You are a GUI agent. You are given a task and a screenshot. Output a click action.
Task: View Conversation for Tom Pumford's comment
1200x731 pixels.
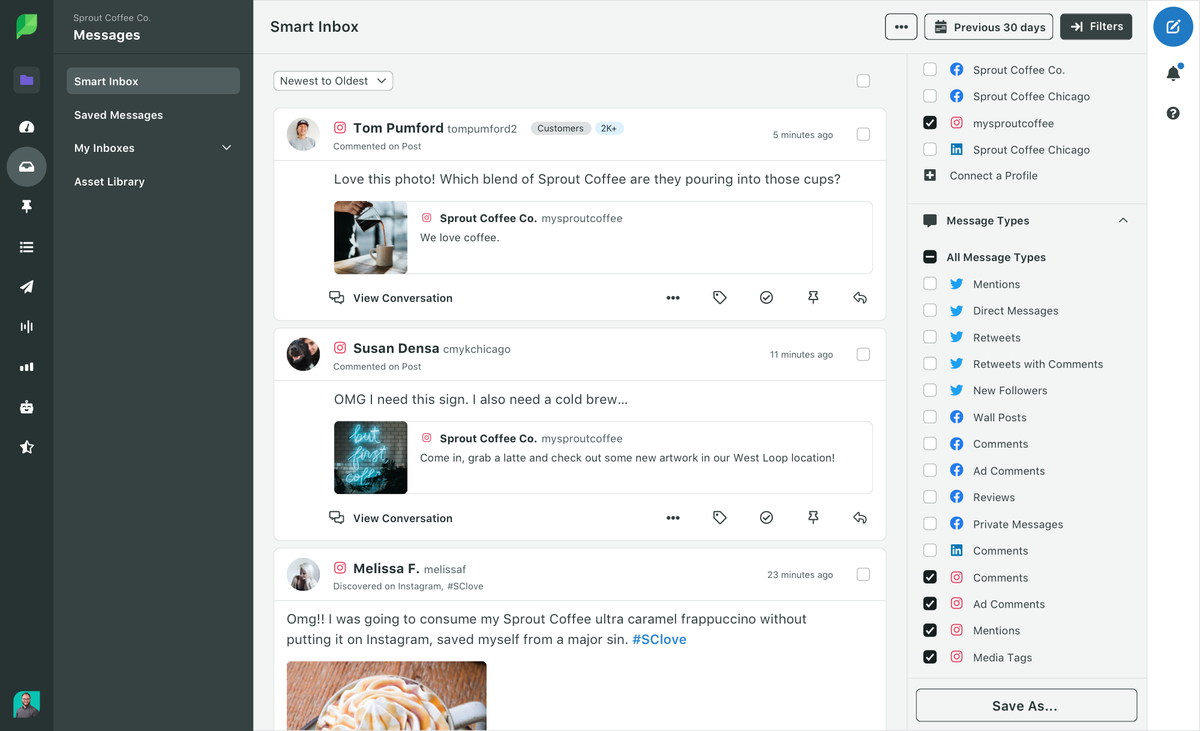coord(391,298)
